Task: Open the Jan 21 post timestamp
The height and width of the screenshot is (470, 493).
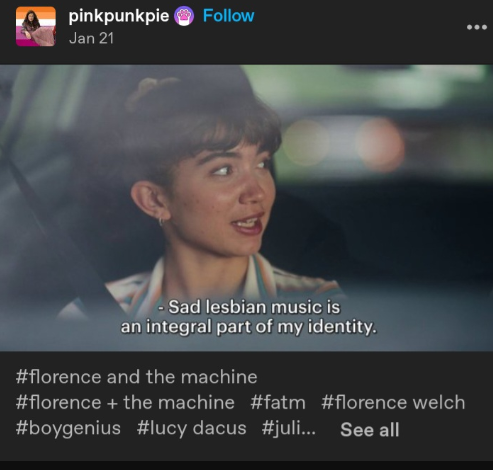Action: (x=91, y=38)
